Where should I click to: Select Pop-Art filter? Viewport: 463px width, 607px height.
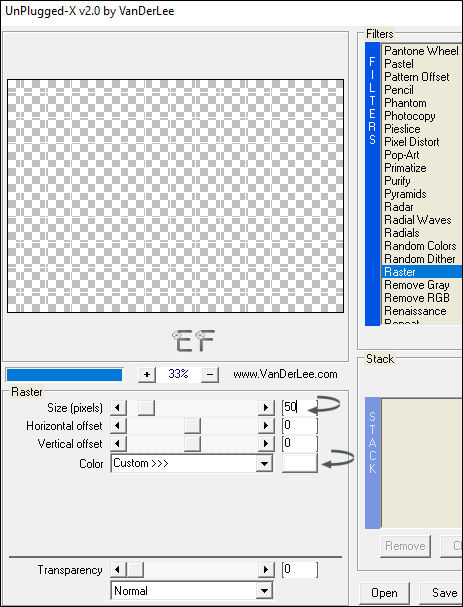(421, 155)
